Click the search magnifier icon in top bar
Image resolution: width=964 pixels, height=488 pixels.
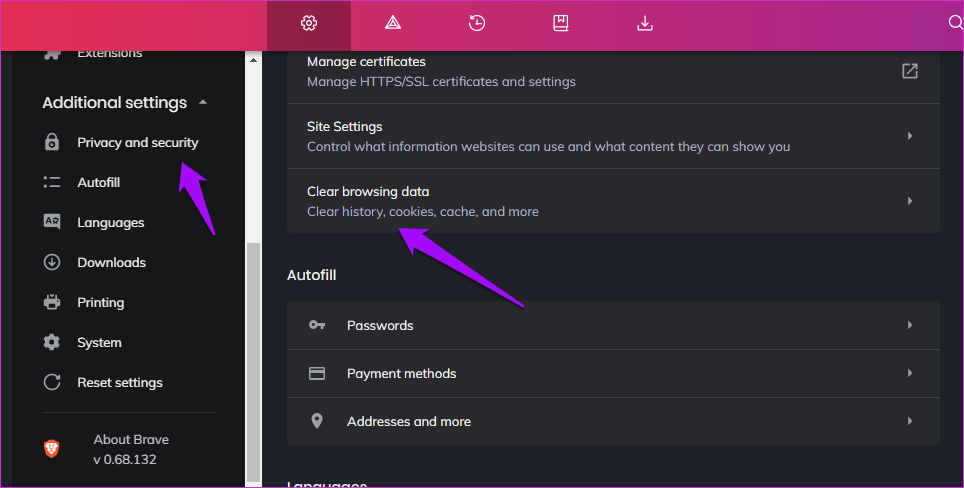[x=955, y=23]
